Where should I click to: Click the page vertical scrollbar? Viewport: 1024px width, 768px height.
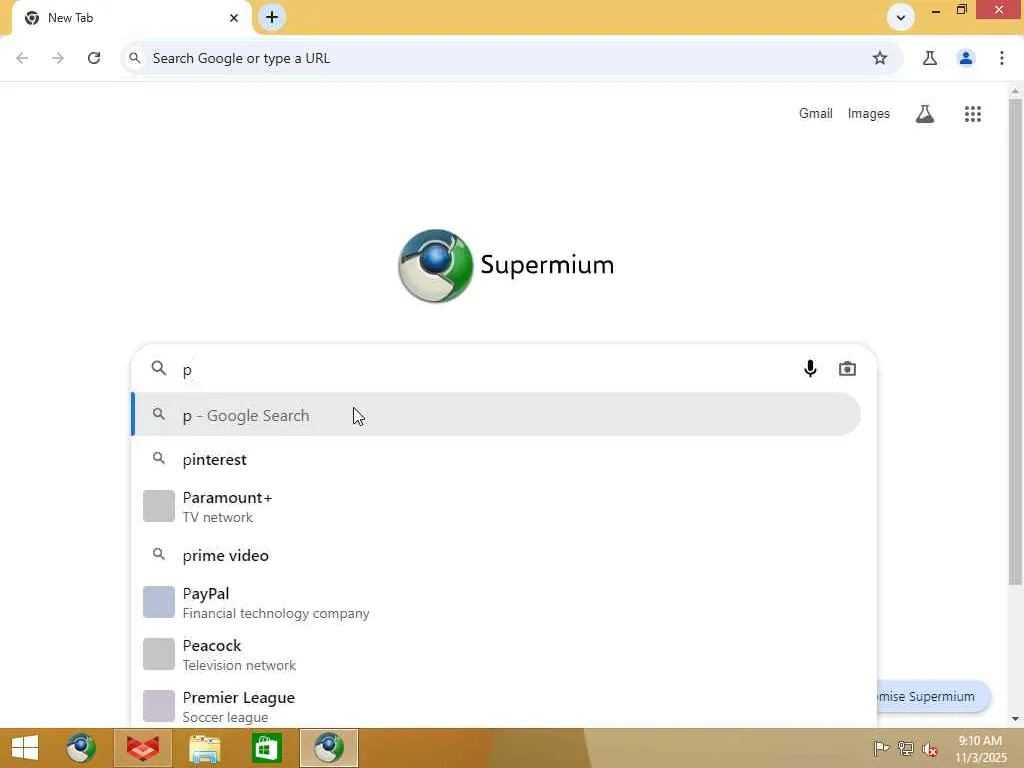[x=1015, y=343]
